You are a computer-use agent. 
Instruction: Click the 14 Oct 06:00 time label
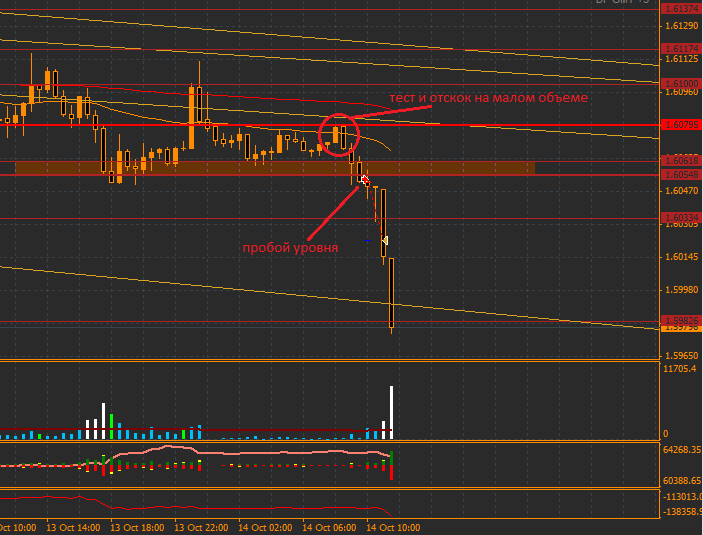click(330, 528)
